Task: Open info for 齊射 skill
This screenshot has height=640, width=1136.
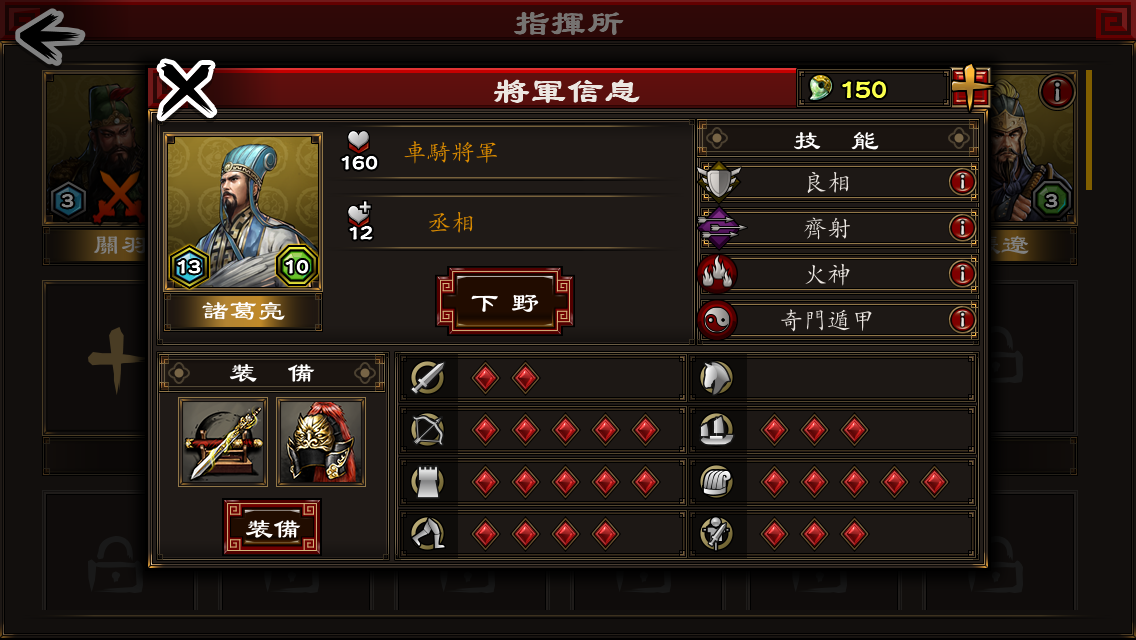Action: (962, 228)
